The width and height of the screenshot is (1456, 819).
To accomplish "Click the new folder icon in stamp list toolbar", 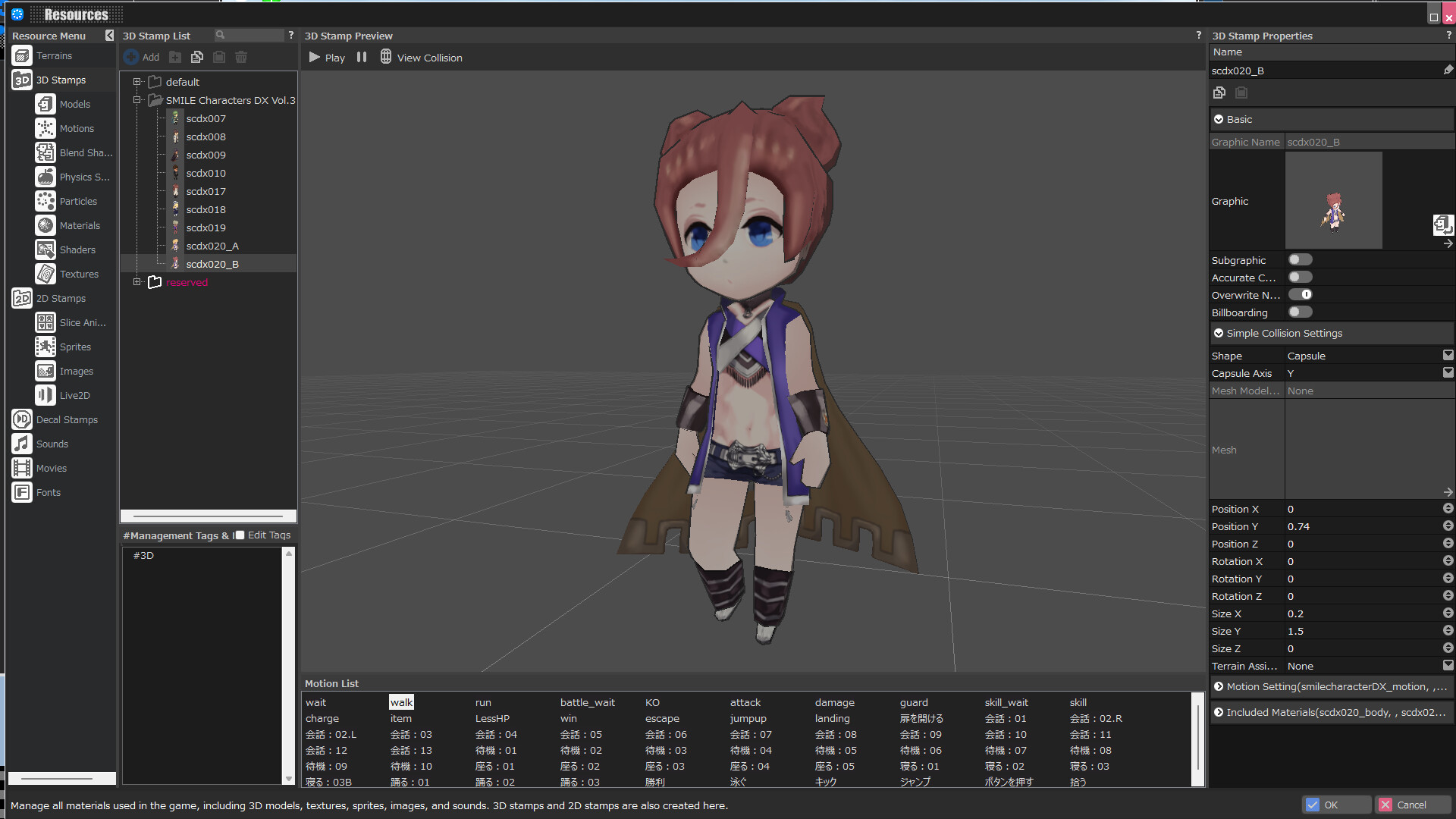I will click(x=175, y=57).
